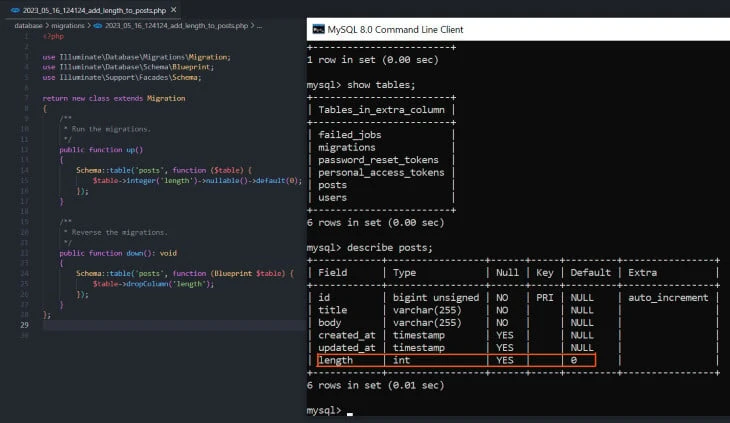Click the 'Extra' column header
730x423 pixels.
642,273
